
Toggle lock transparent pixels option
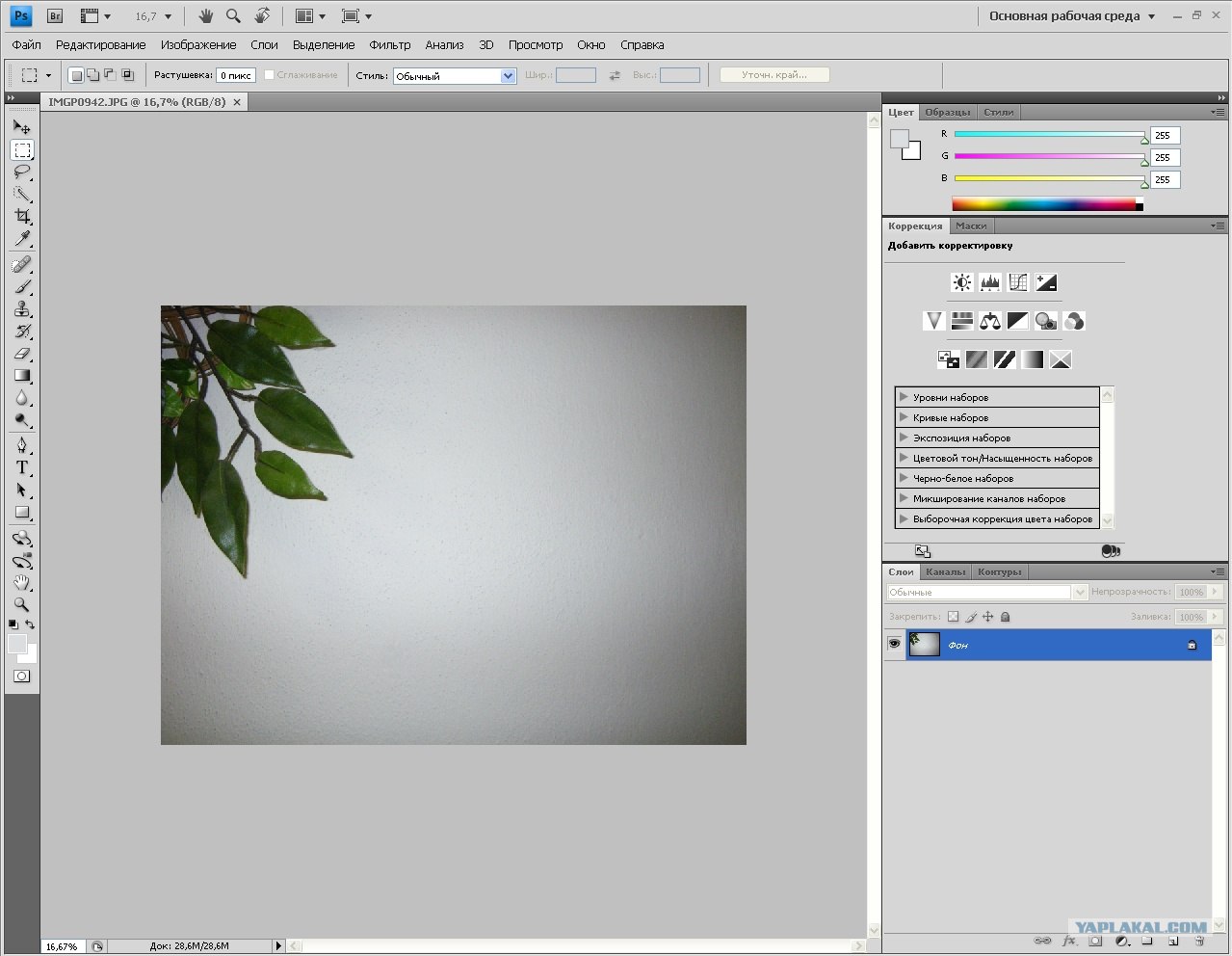point(954,617)
